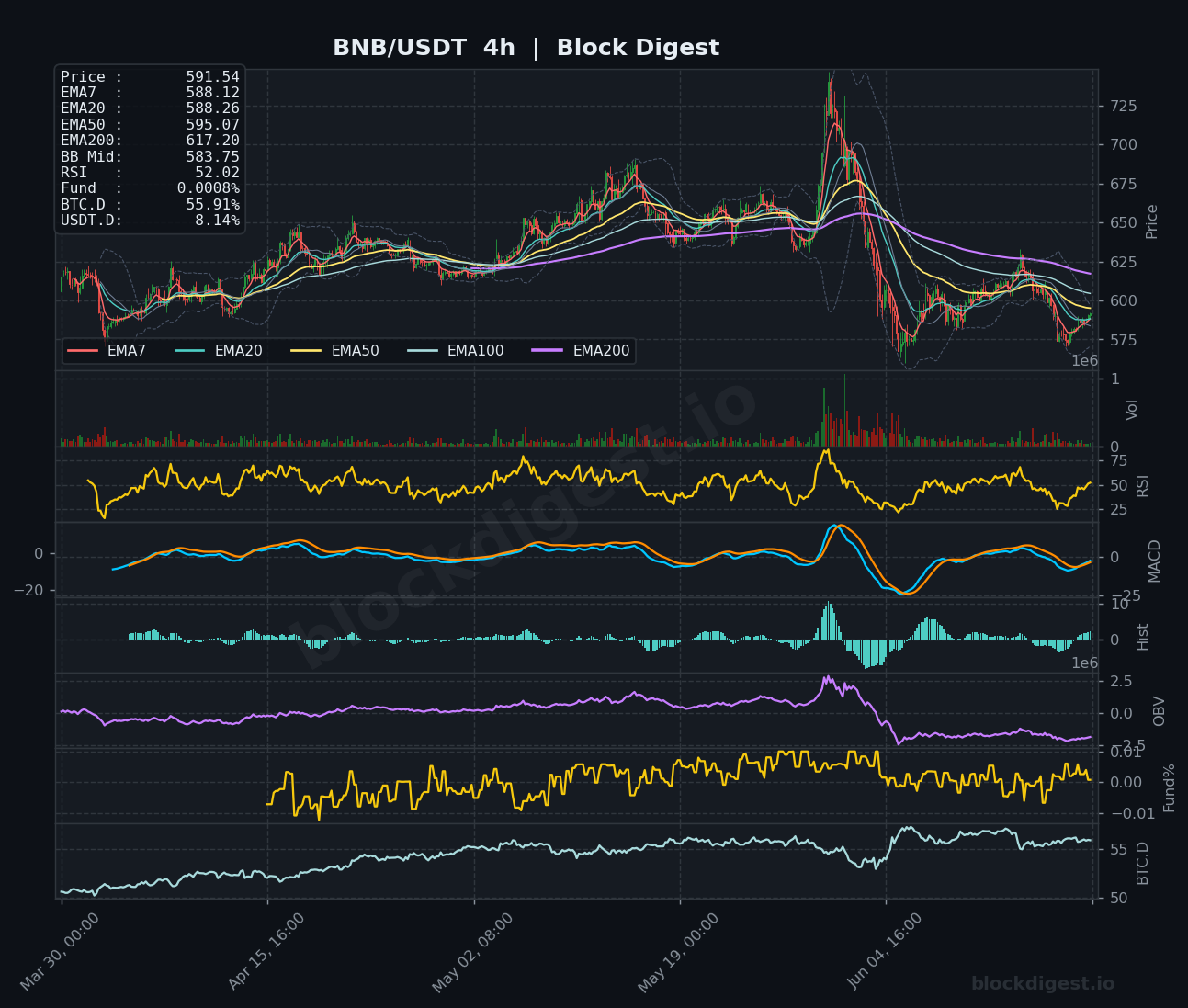Click the 700 price tick label
Image resolution: width=1188 pixels, height=1008 pixels.
(1122, 145)
